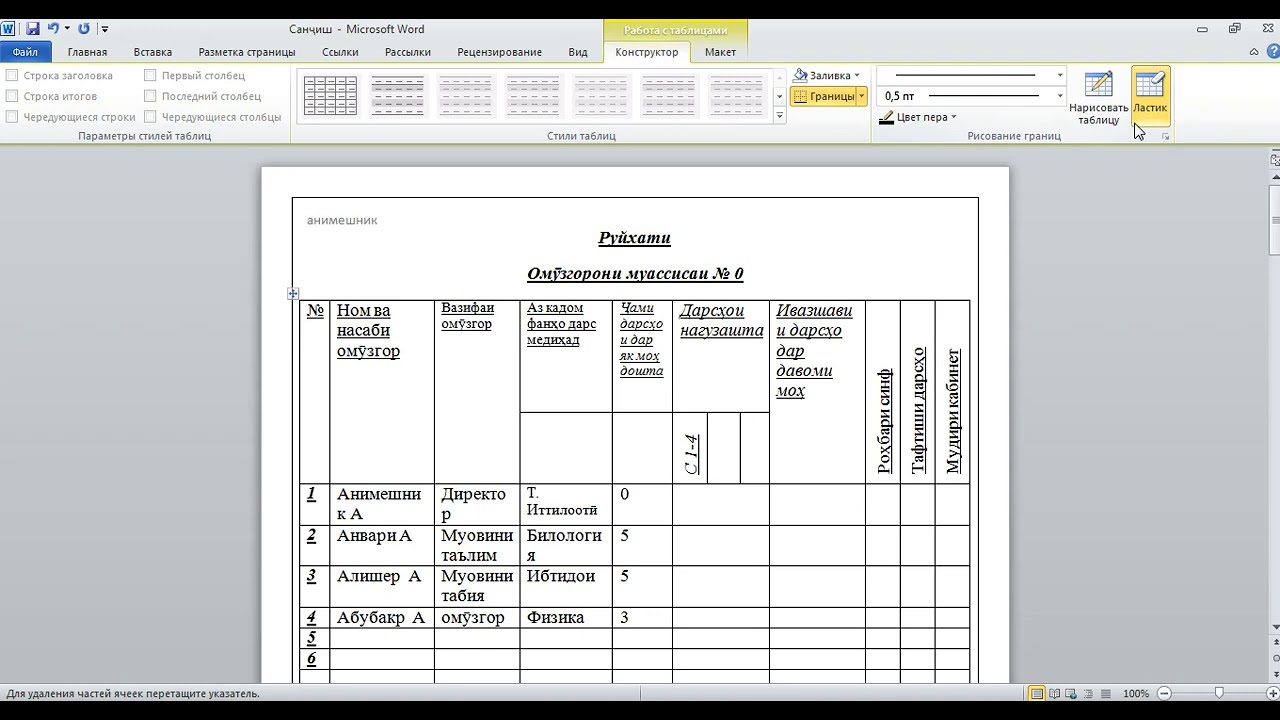Click the ruler toggle above the vertical scrollbar
The image size is (1280, 720).
tap(1275, 159)
